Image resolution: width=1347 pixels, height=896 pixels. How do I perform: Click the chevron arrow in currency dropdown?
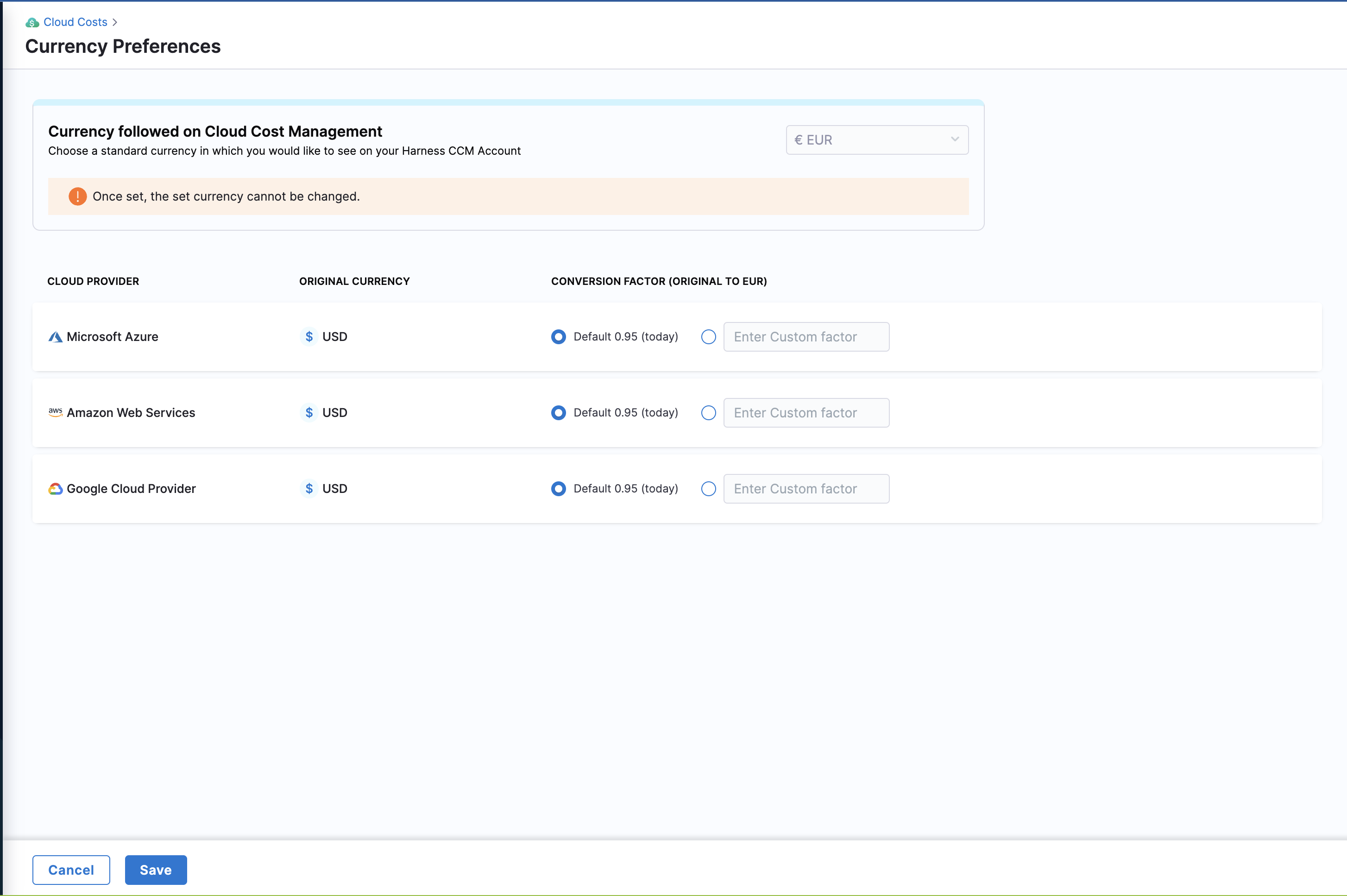pos(954,139)
